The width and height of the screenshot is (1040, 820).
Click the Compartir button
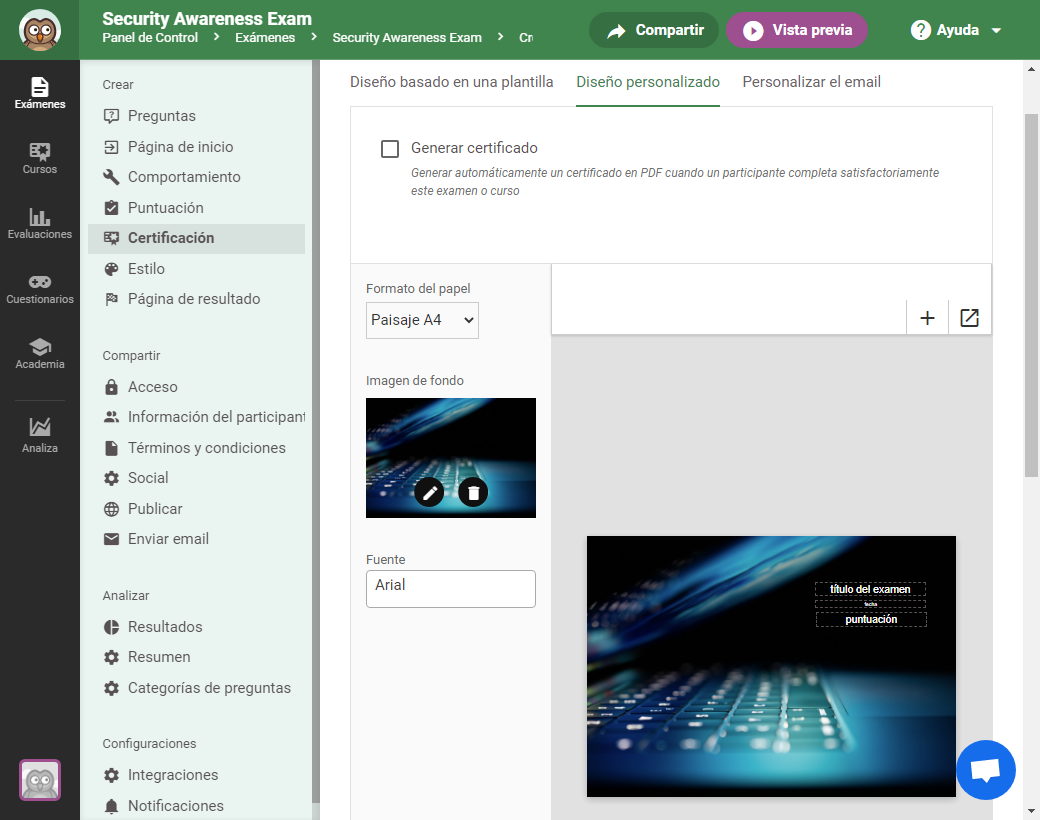pos(654,31)
